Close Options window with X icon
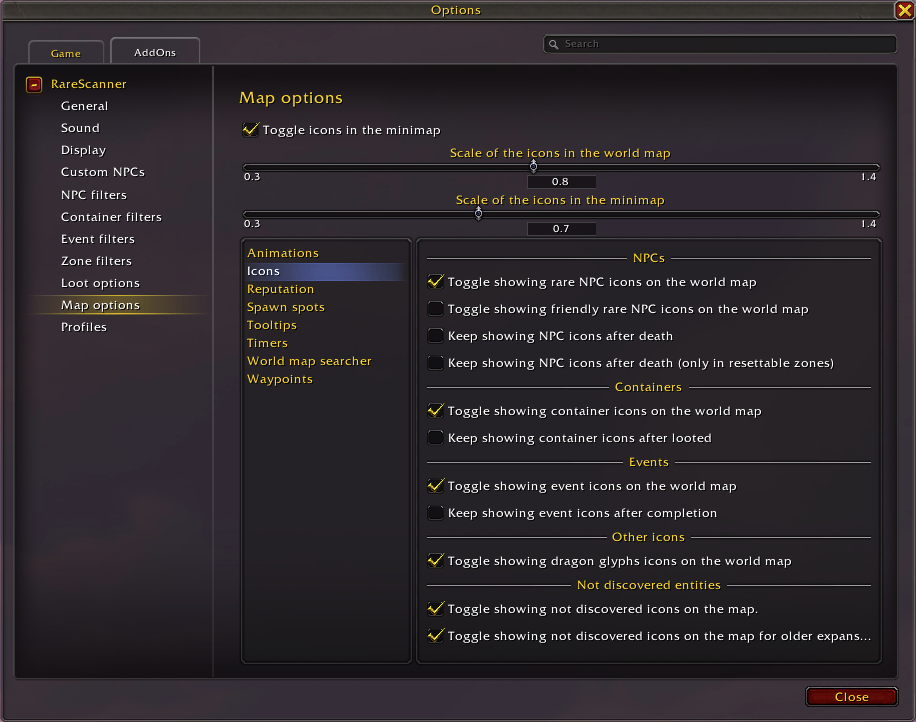Screen dimensions: 916x722 click(x=903, y=10)
